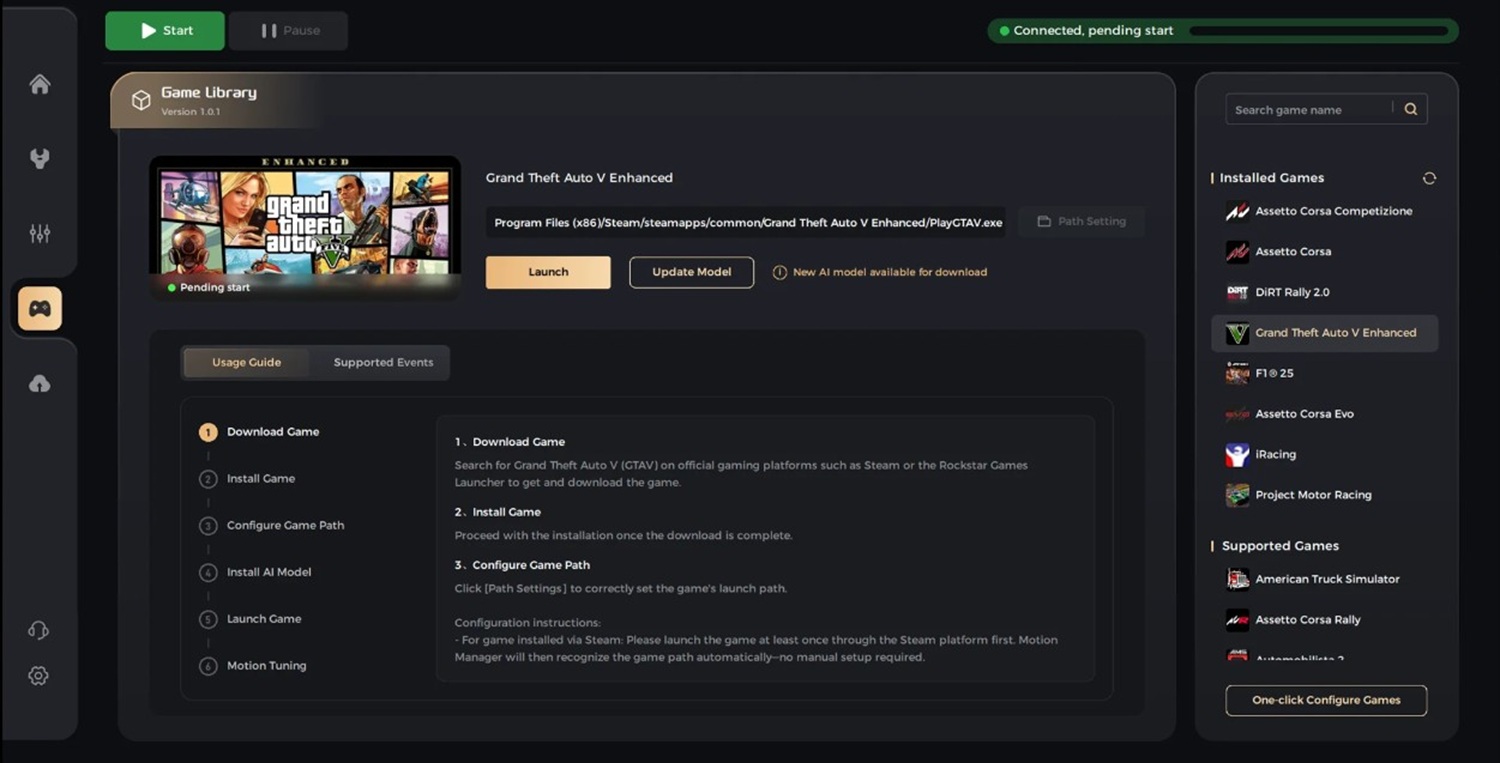Open headset support icon in sidebar
The height and width of the screenshot is (763, 1500).
[x=38, y=630]
